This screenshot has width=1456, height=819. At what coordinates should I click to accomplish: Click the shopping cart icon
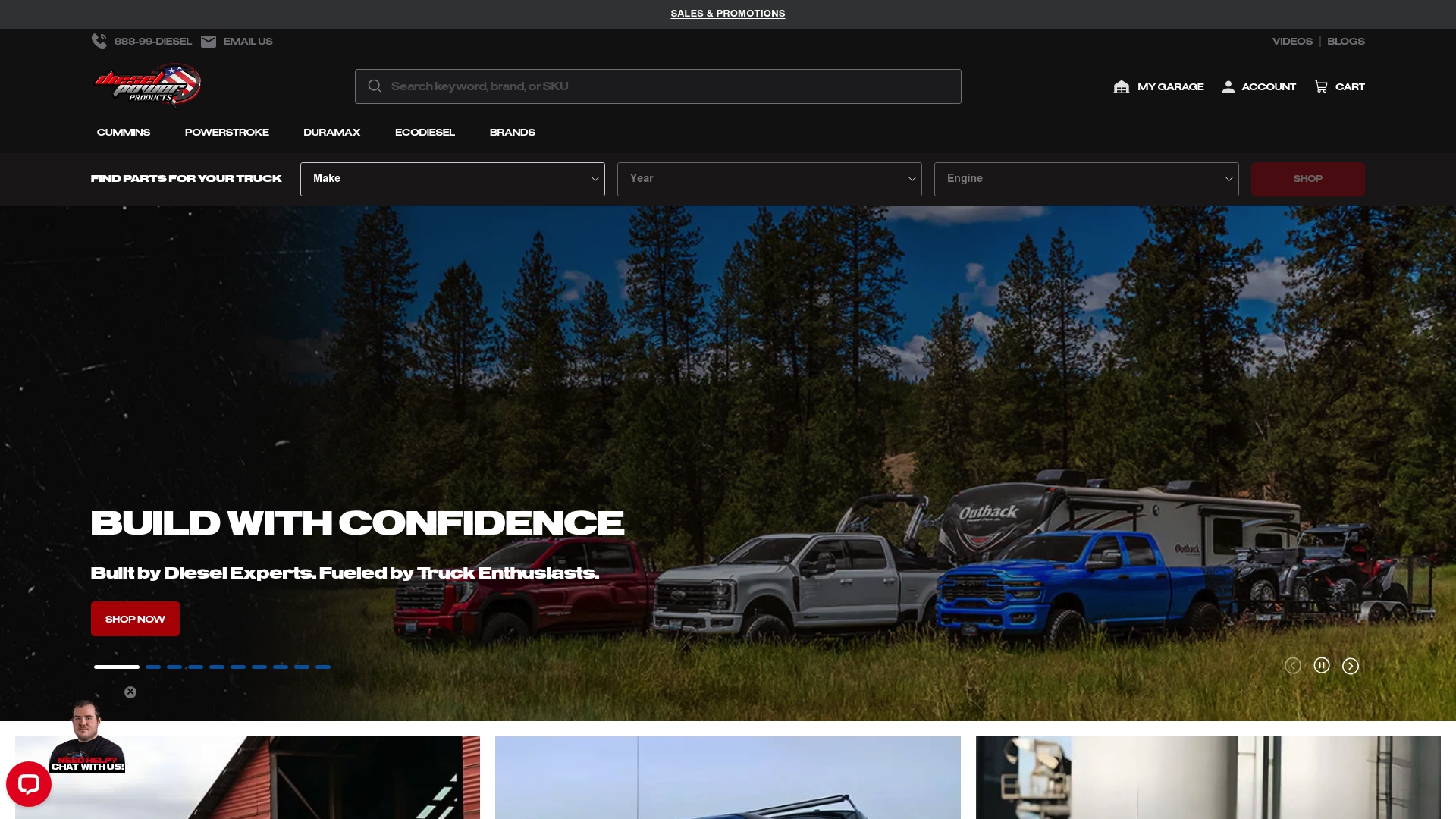point(1321,86)
